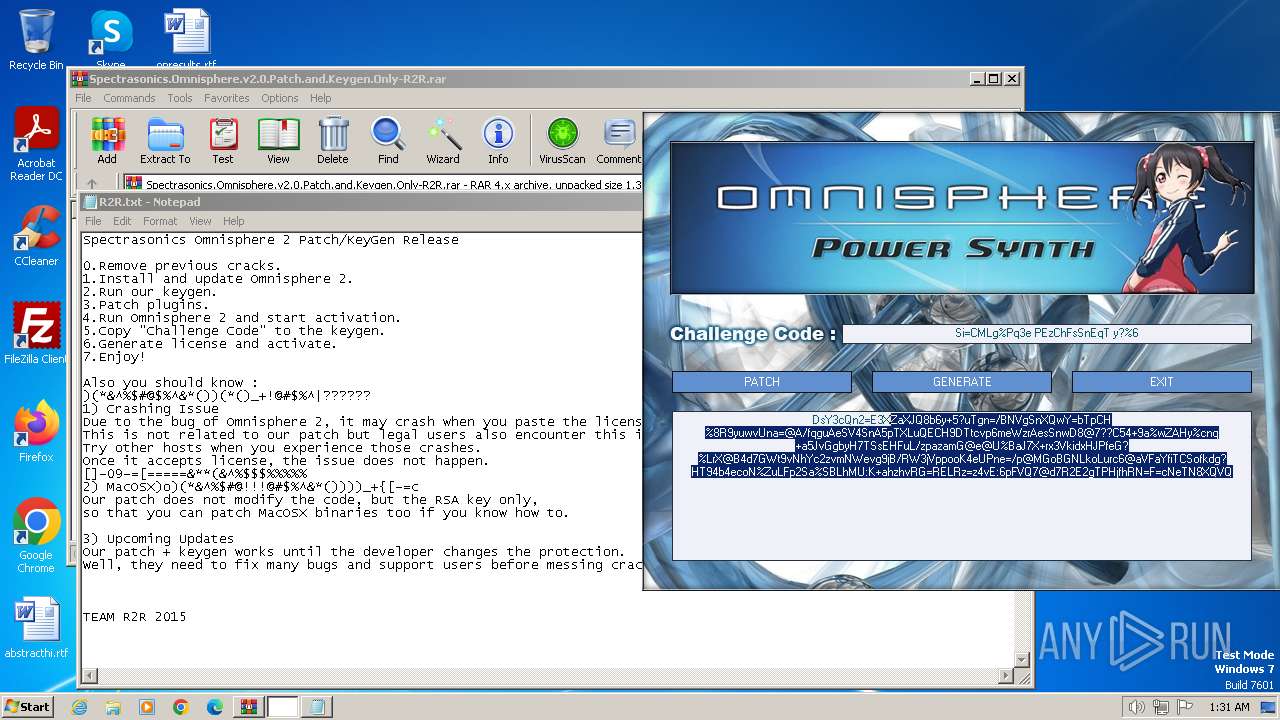Select Acrobat Reader DC desktop icon
This screenshot has height=720, width=1280.
(36, 145)
